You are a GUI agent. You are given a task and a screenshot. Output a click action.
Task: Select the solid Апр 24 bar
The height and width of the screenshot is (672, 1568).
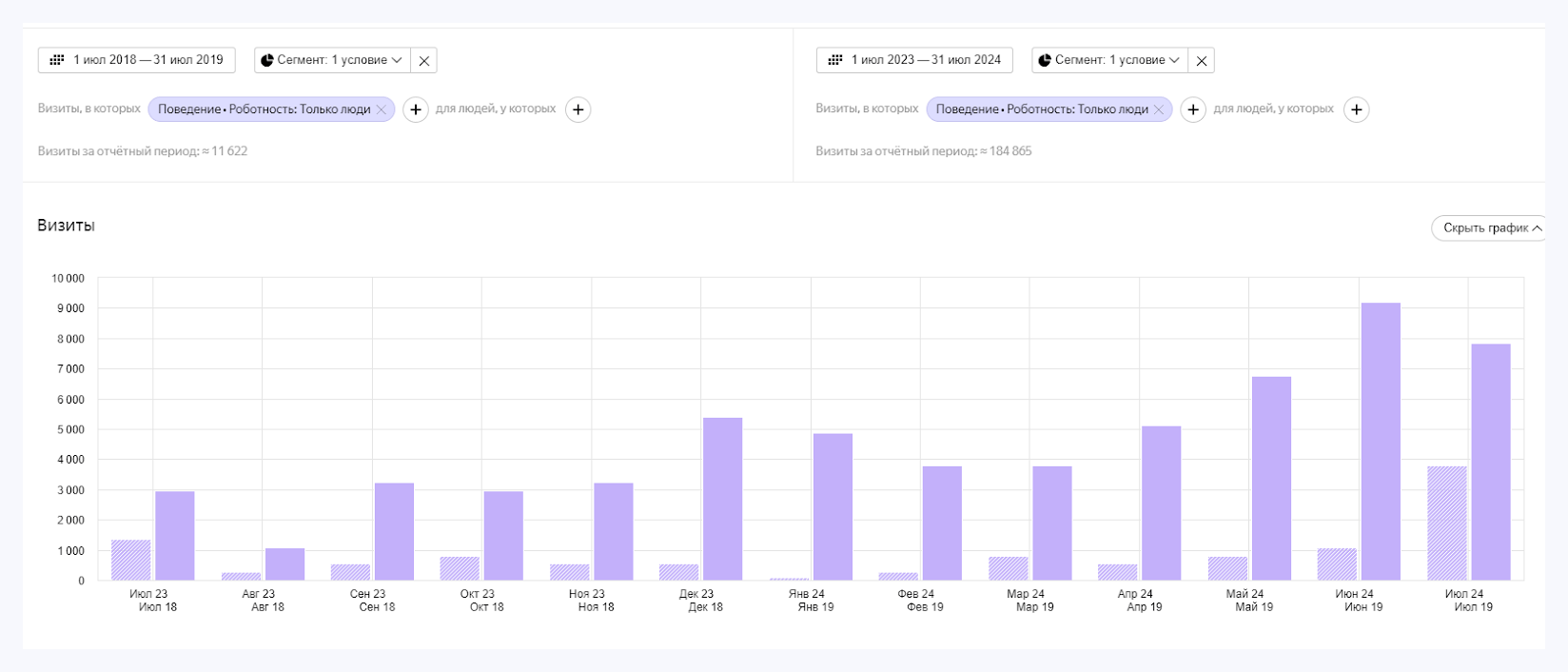click(1162, 504)
